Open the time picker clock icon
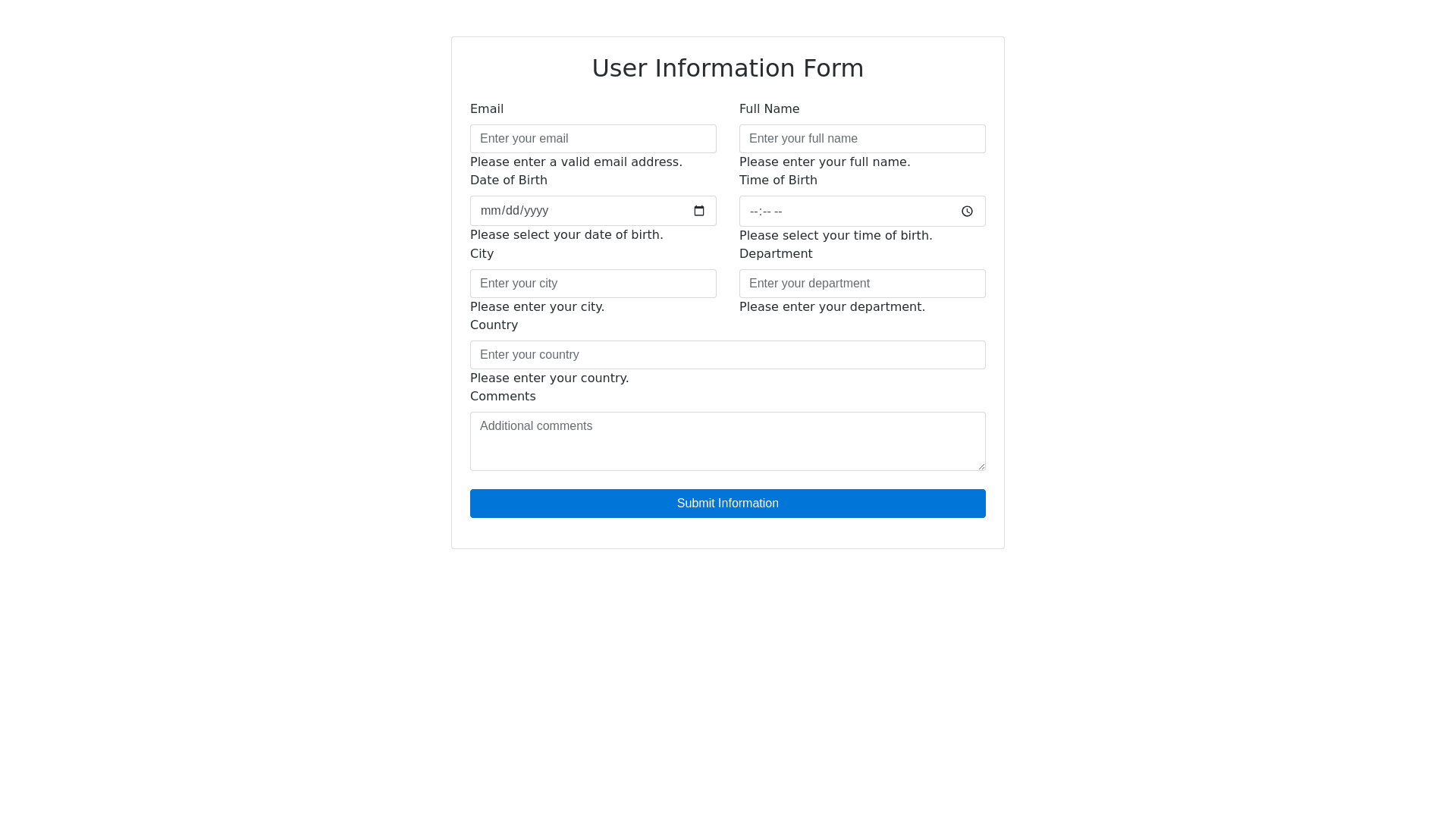1456x819 pixels. click(967, 212)
